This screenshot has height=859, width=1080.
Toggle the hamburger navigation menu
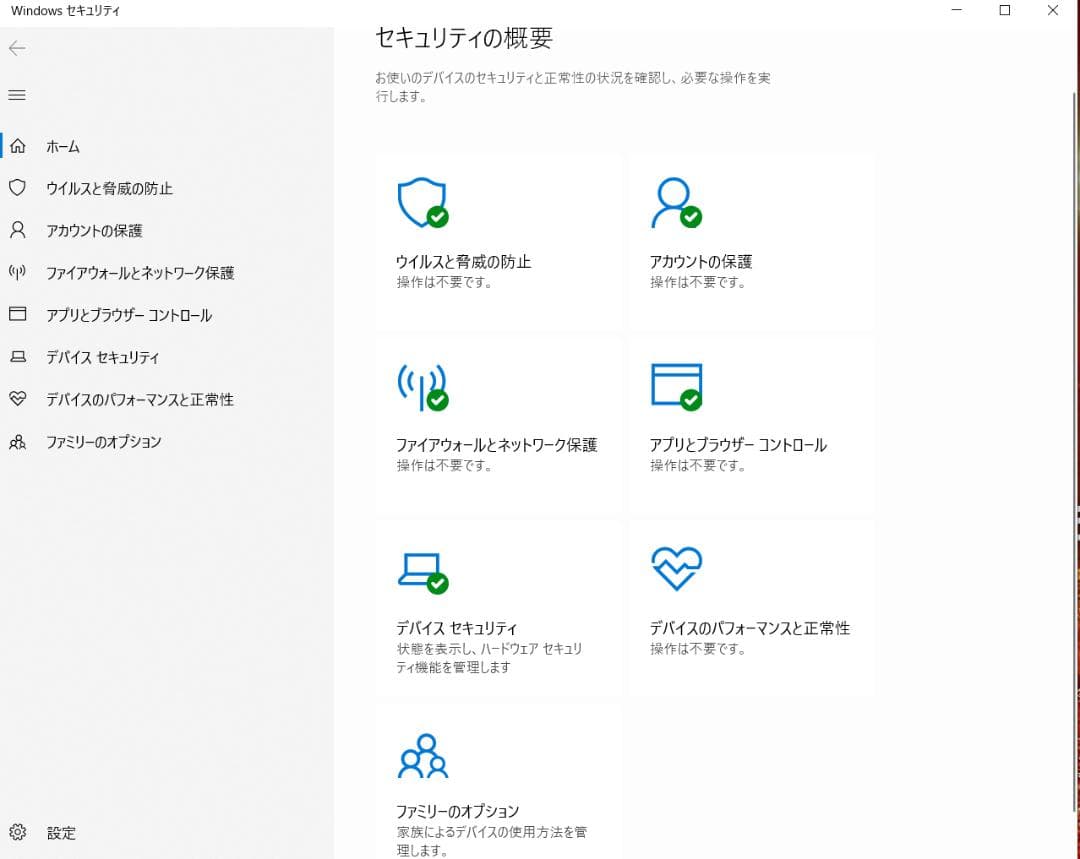tap(17, 95)
